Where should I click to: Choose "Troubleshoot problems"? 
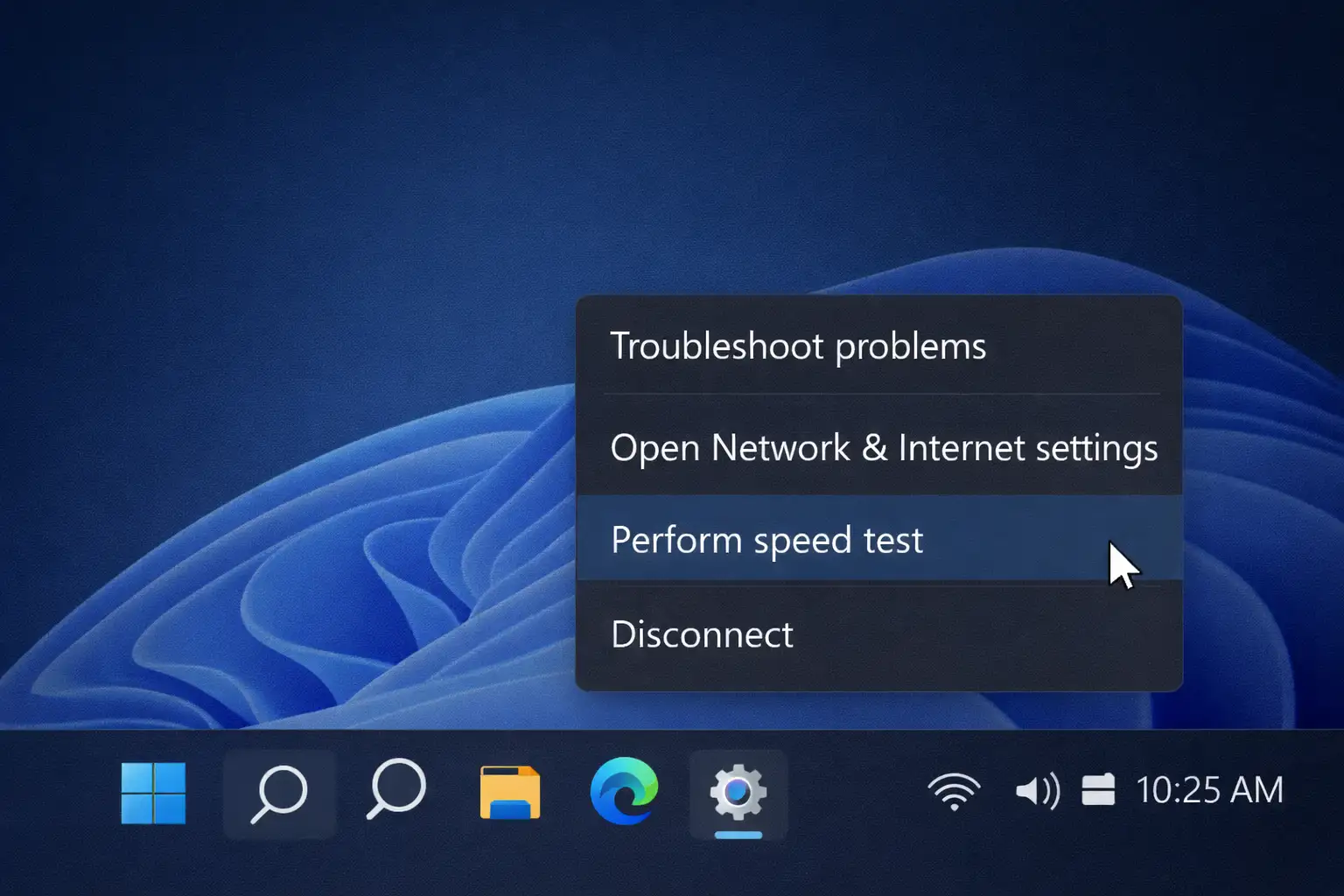click(x=798, y=346)
